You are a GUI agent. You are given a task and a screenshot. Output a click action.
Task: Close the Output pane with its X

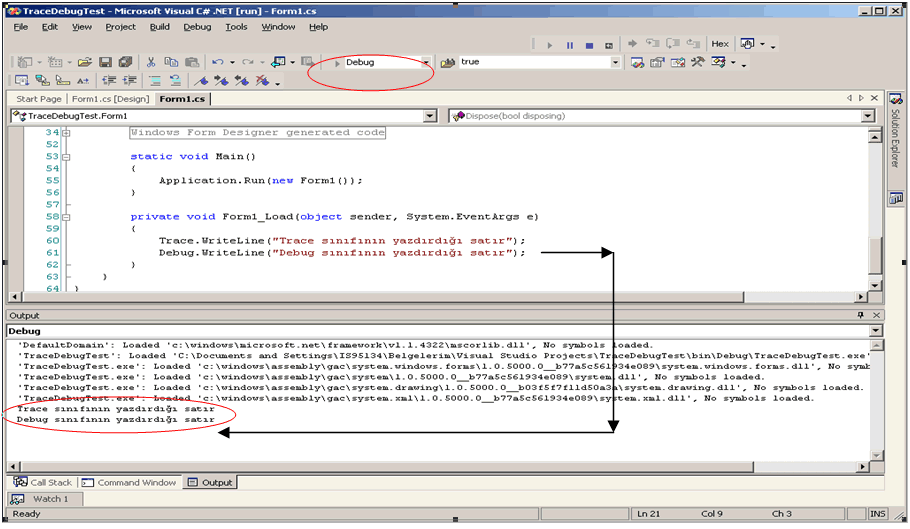tap(876, 315)
